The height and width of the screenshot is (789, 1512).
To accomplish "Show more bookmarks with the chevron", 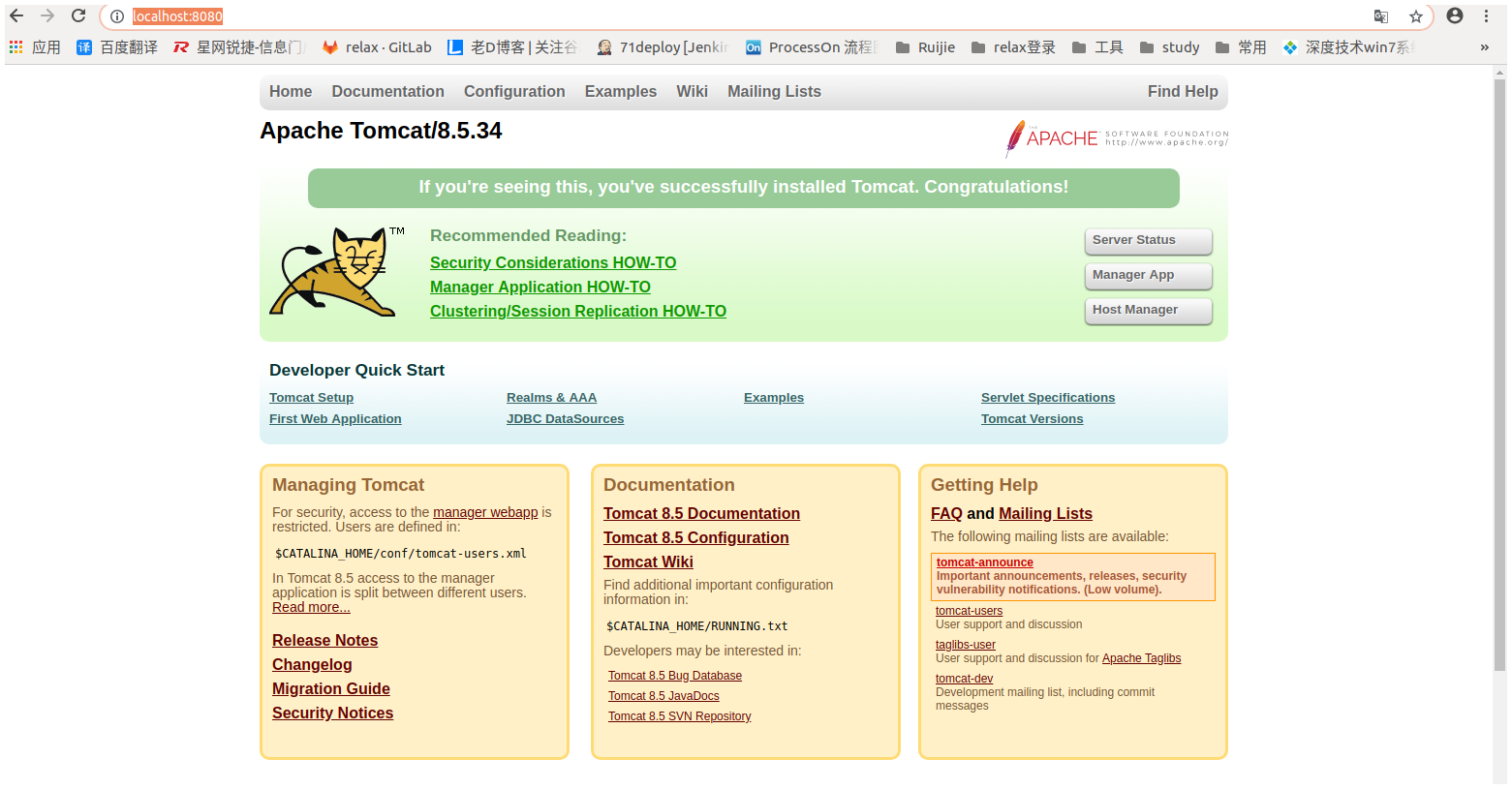I will [x=1484, y=47].
